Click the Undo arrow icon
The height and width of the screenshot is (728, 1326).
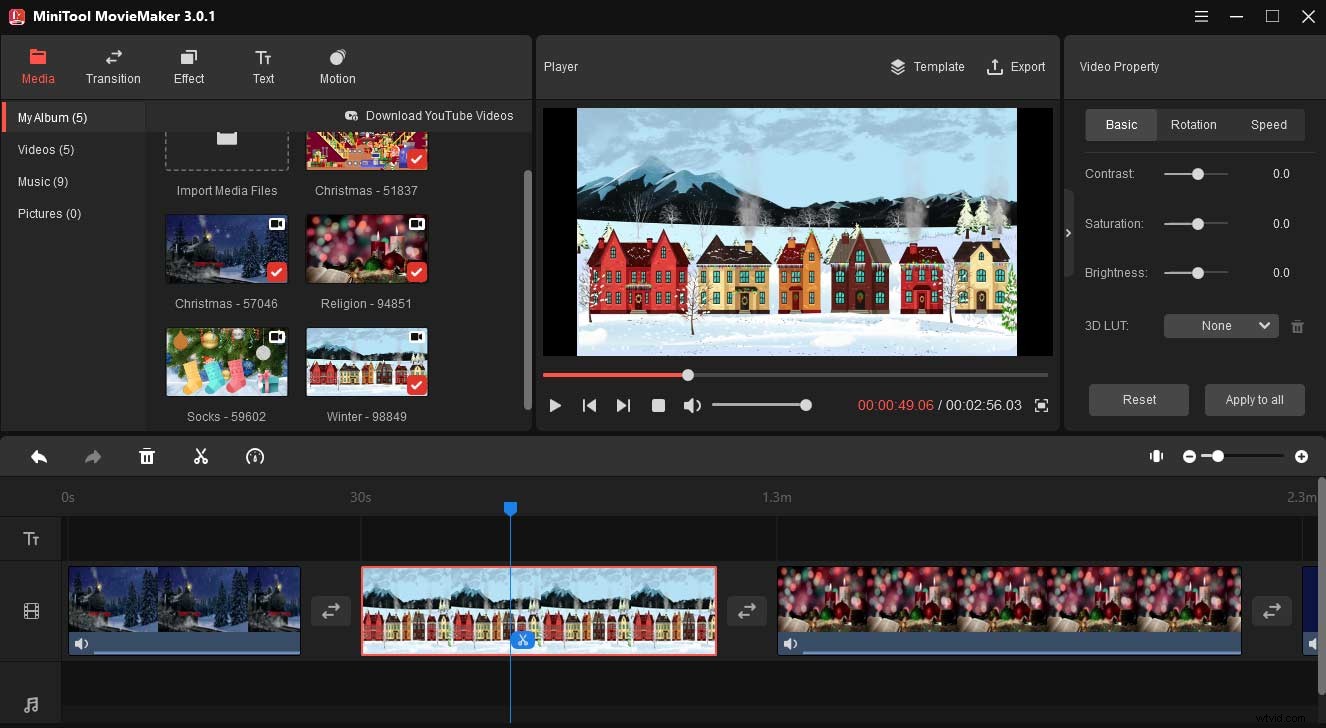click(x=39, y=456)
